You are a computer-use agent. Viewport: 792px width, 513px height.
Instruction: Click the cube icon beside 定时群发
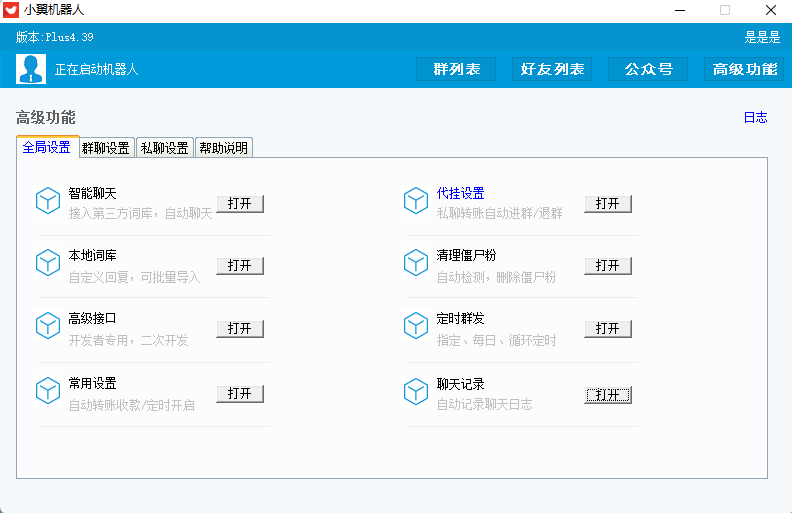click(x=416, y=326)
